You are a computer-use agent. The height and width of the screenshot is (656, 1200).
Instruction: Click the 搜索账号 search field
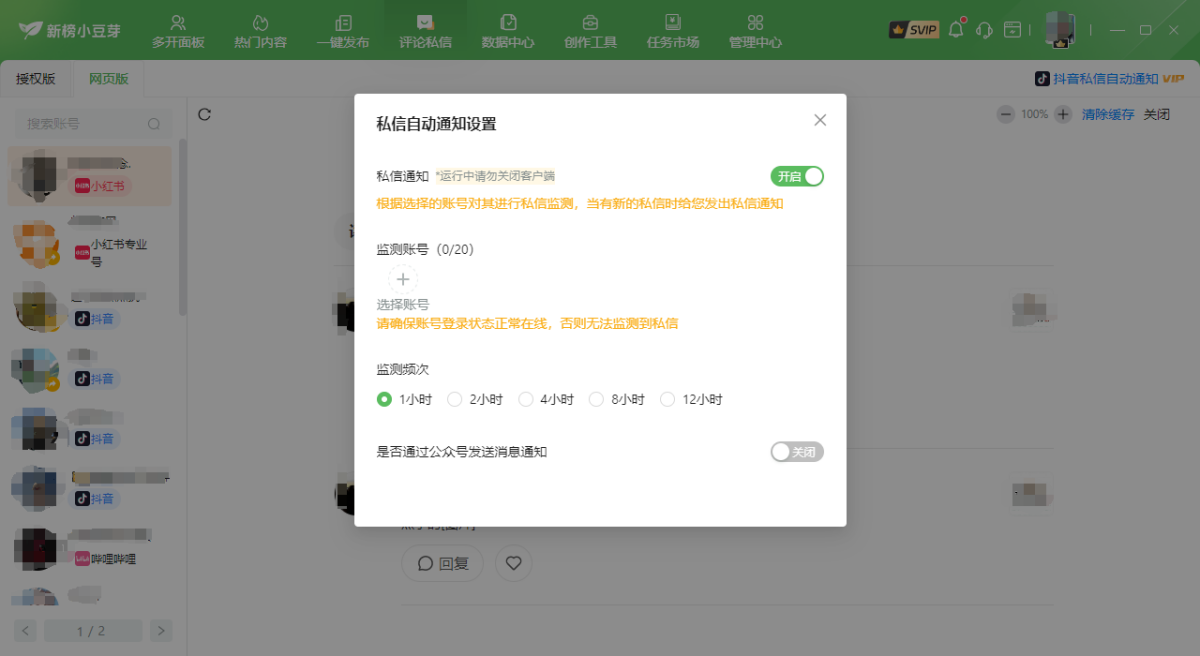[85, 124]
